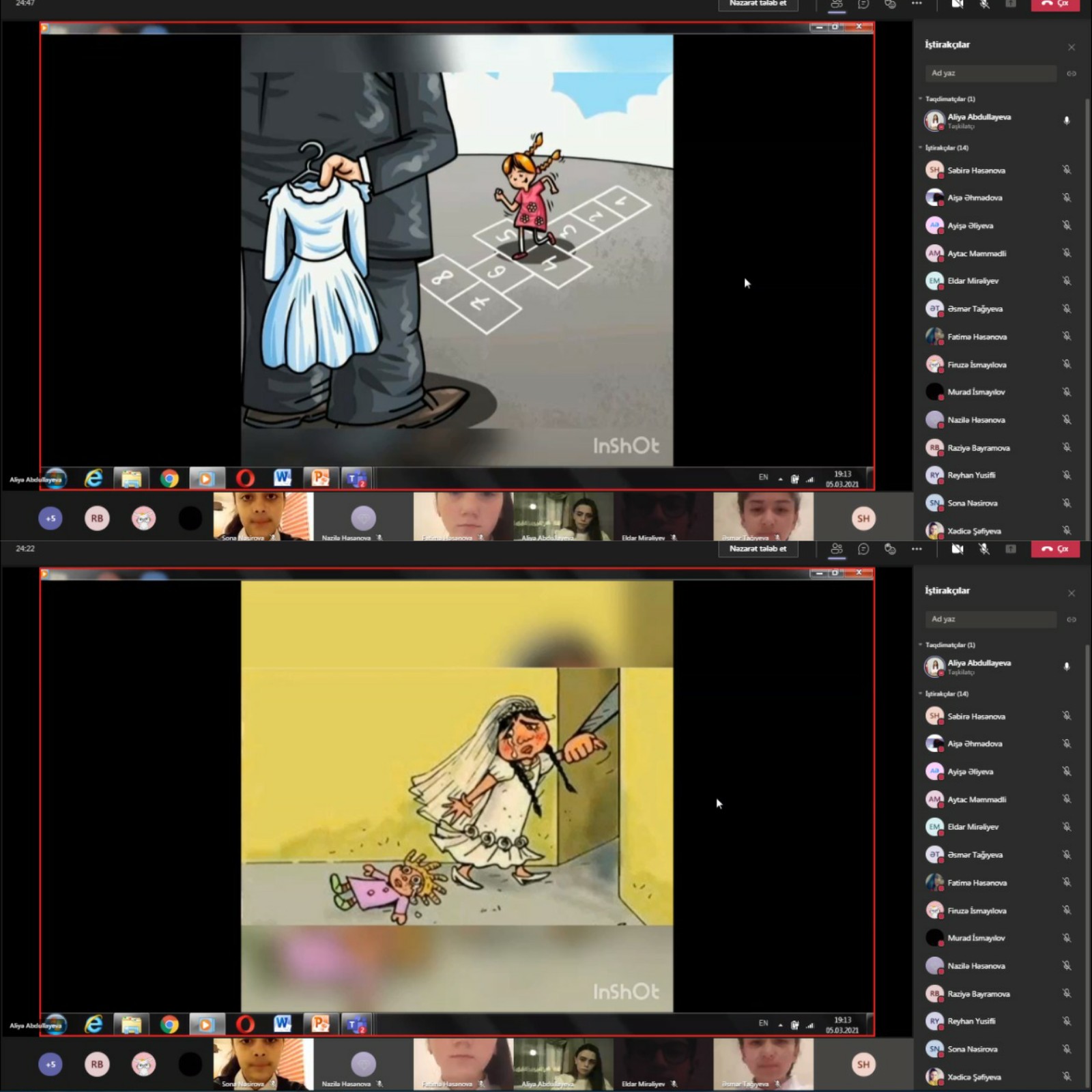Click Ad yaz search field in 24:47 meeting

click(x=990, y=73)
